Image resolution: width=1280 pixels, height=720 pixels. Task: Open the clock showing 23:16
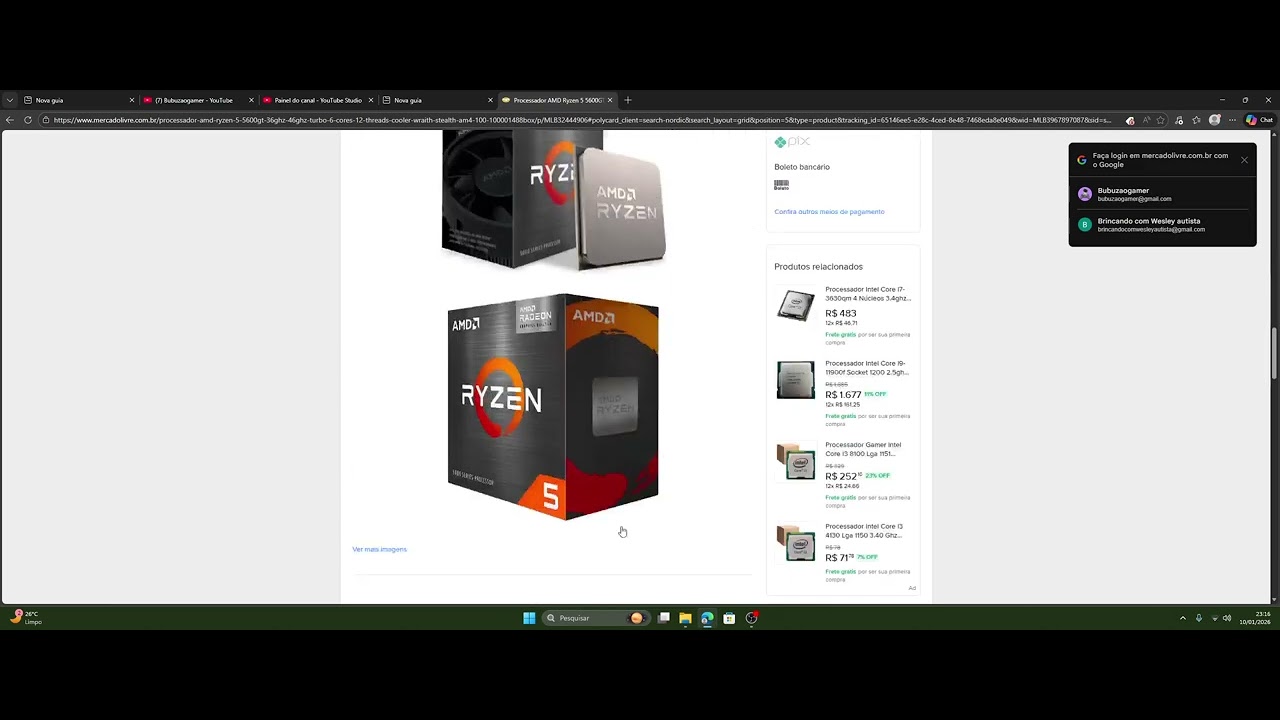[x=1255, y=618]
